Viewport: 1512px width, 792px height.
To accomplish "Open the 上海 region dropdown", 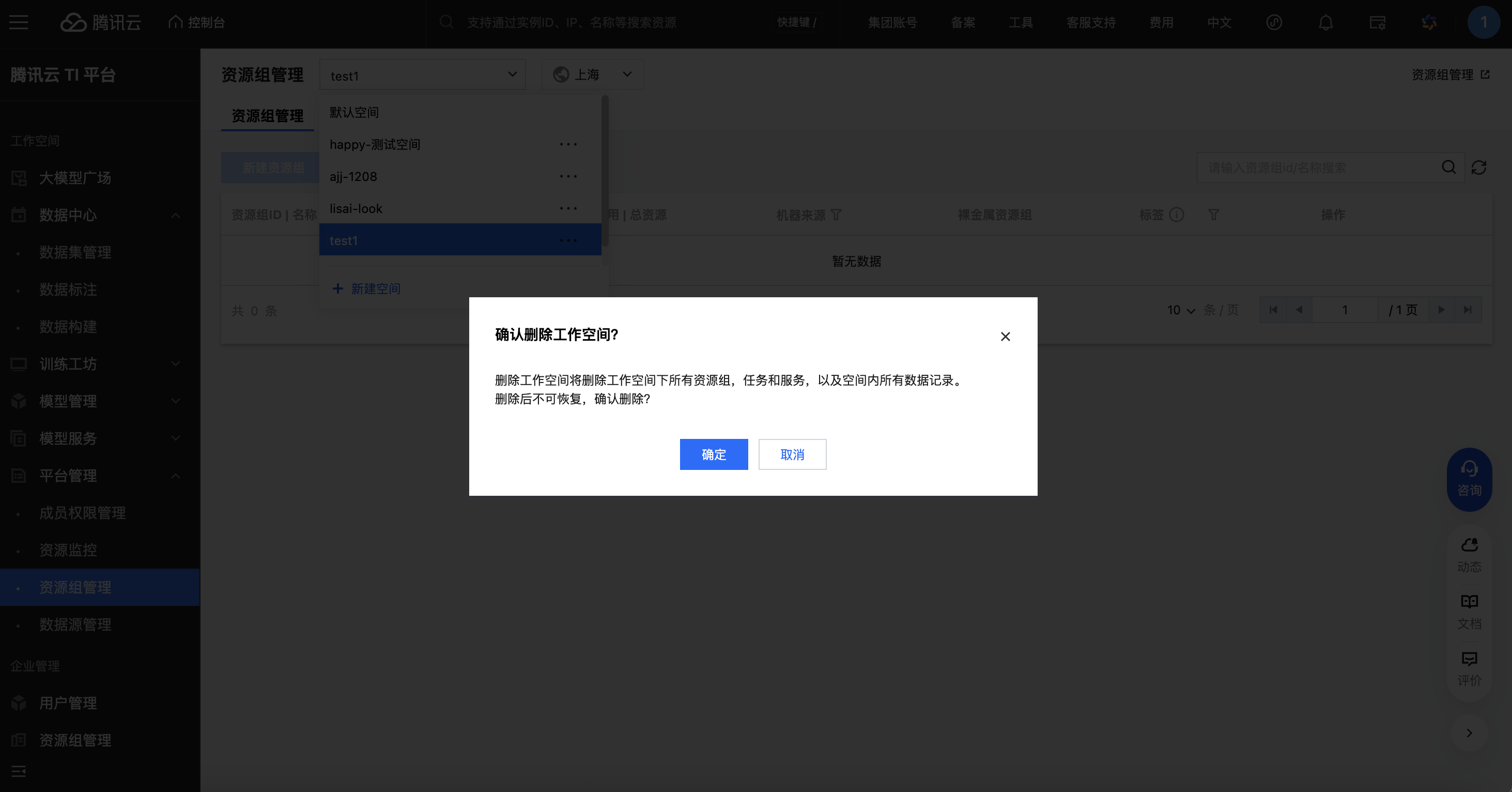I will pos(592,74).
